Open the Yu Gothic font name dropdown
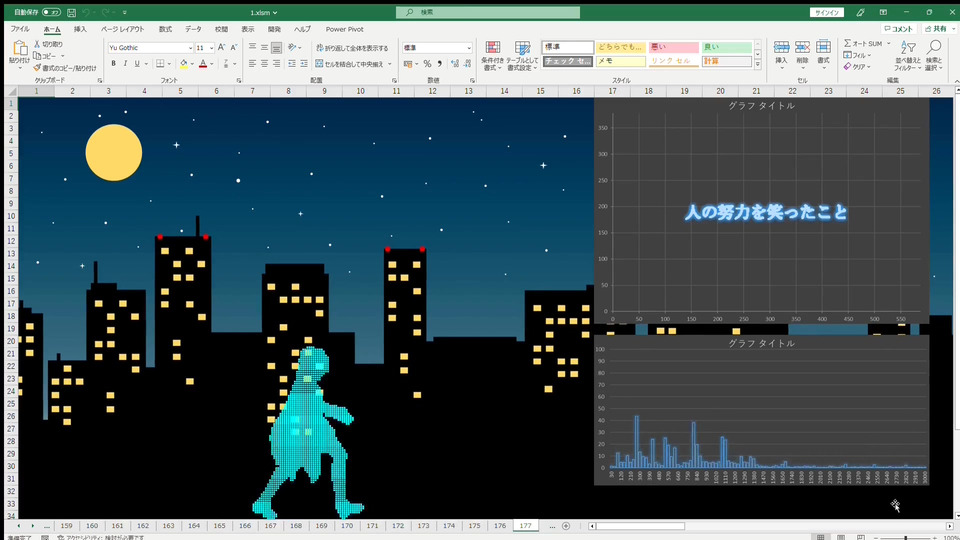960x540 pixels. pos(190,48)
